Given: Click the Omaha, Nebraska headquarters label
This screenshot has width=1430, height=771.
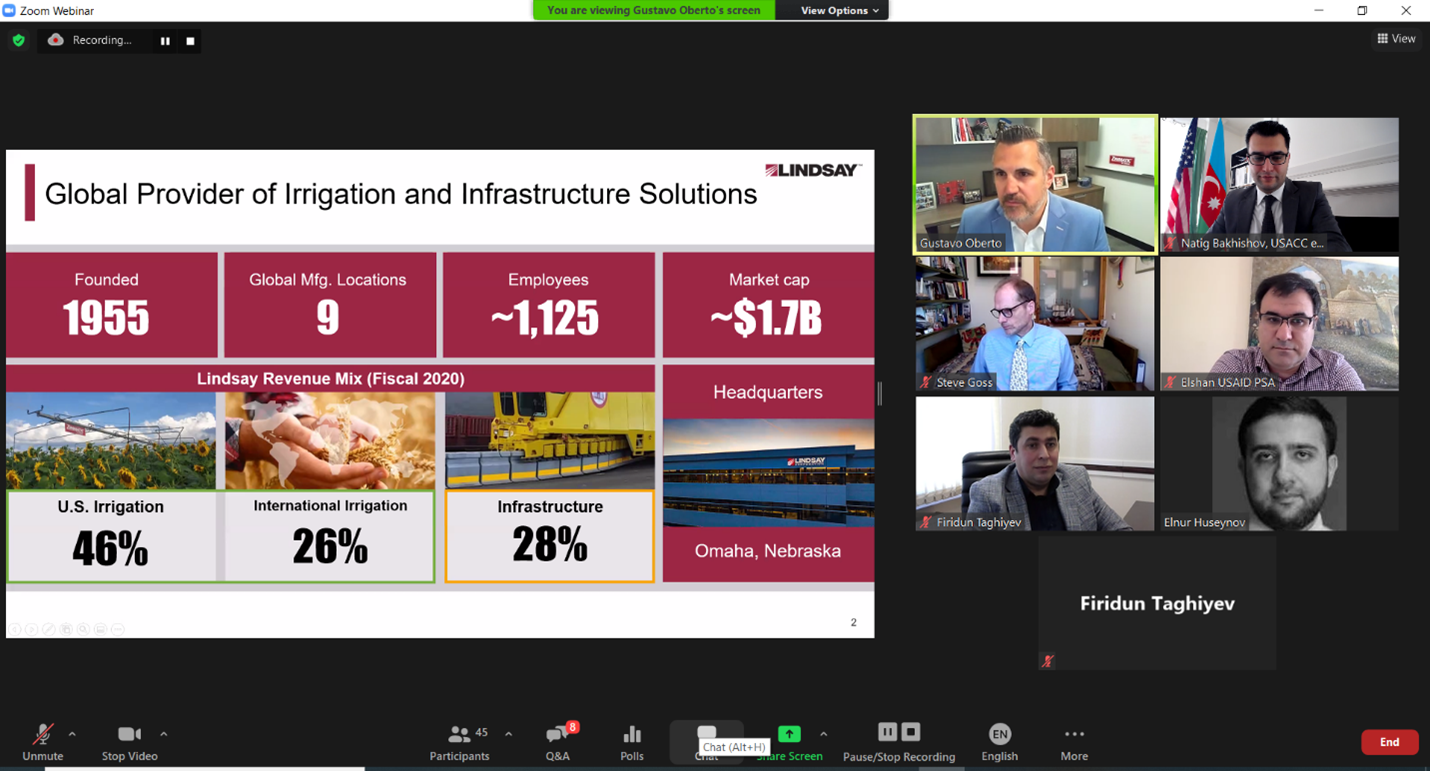Looking at the screenshot, I should click(x=768, y=551).
